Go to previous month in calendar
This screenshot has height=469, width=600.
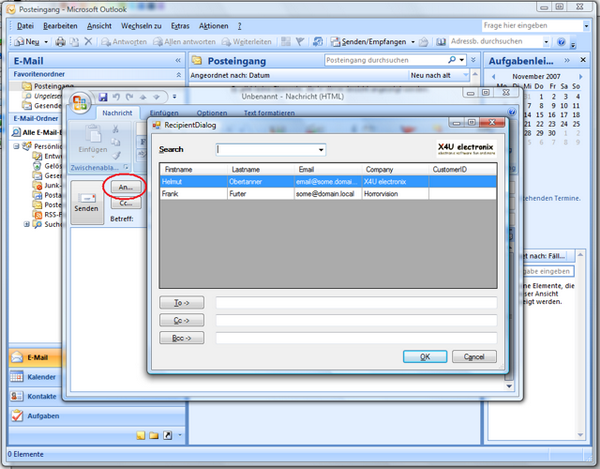pos(493,77)
